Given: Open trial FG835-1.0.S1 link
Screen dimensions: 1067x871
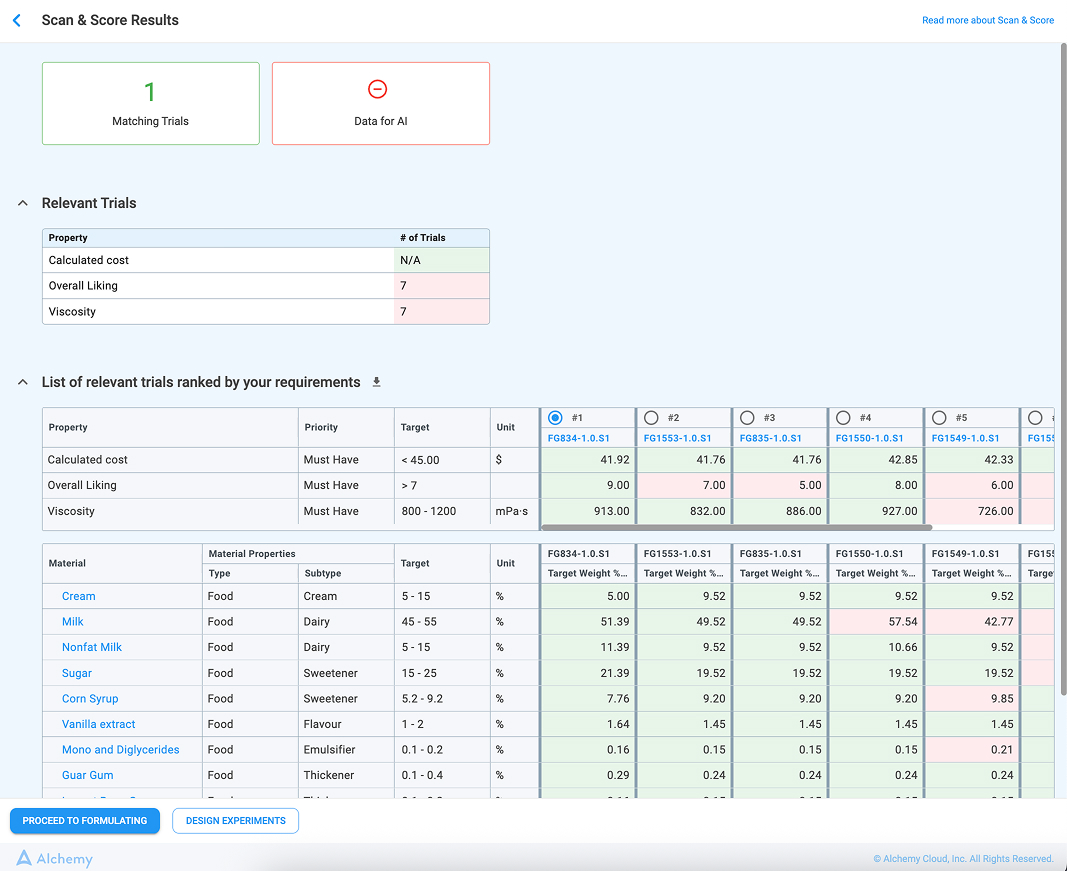Looking at the screenshot, I should tap(770, 438).
